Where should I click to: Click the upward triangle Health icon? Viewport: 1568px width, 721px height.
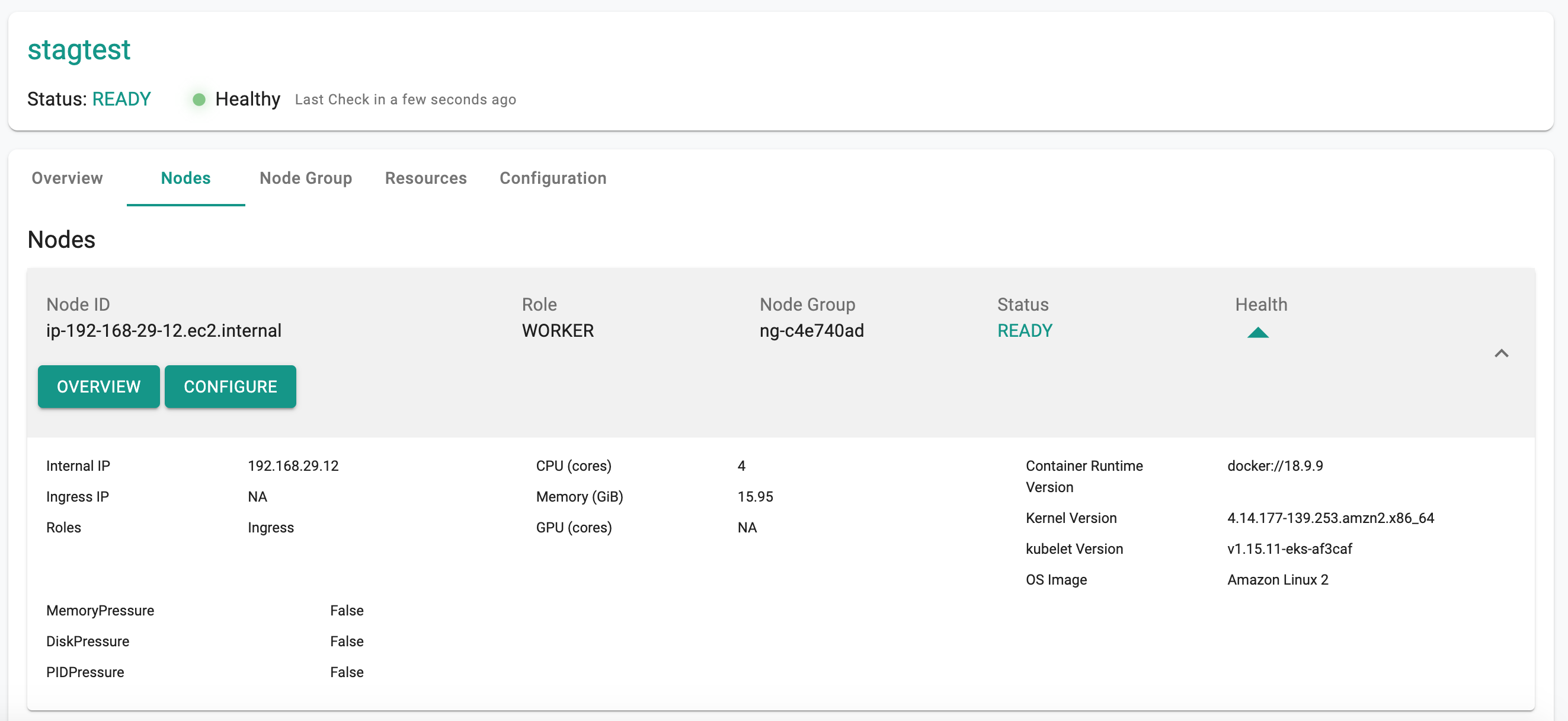point(1258,332)
